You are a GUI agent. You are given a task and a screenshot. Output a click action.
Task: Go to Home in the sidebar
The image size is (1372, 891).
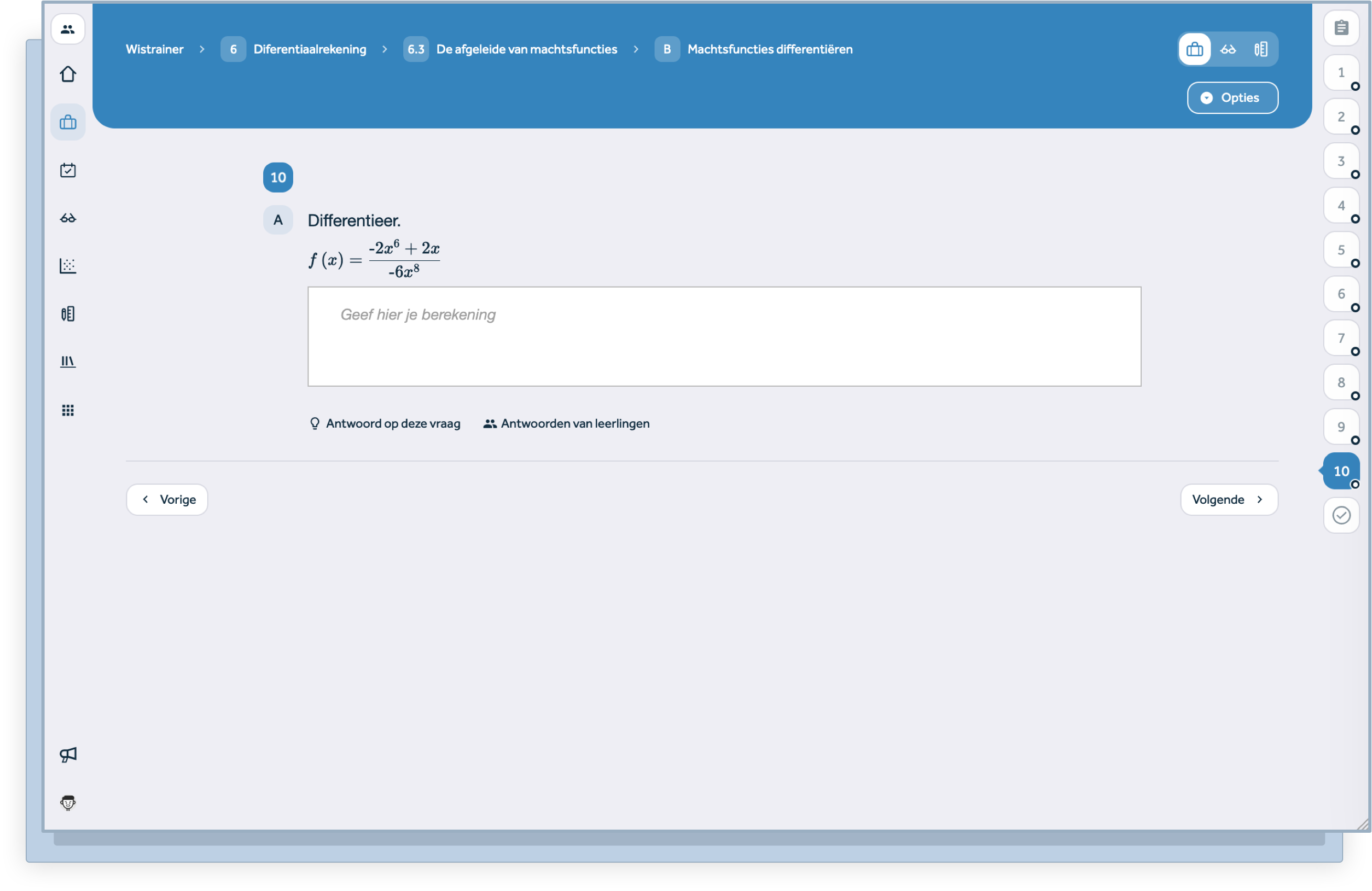(x=68, y=75)
